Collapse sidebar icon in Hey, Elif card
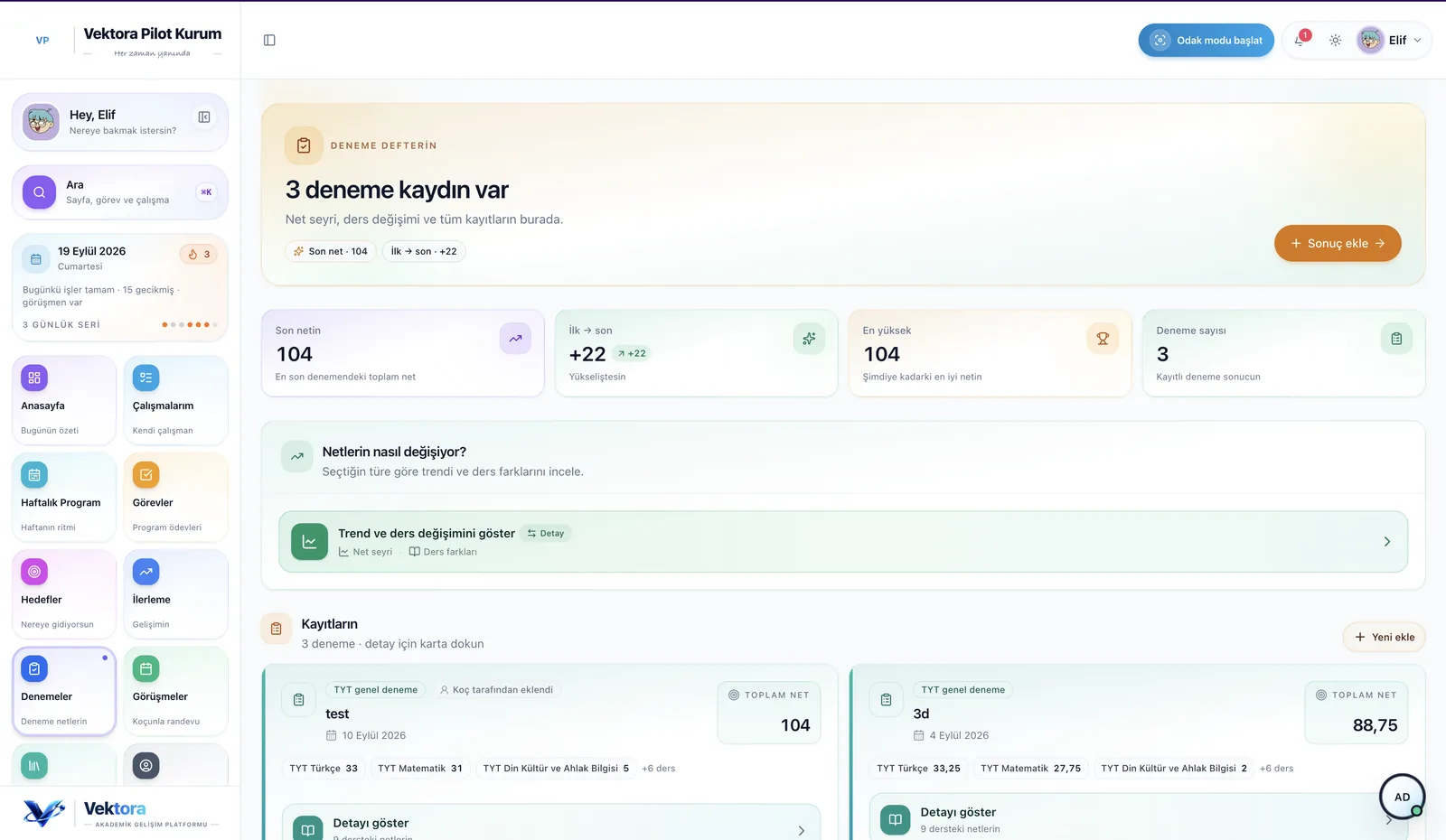 click(x=204, y=117)
